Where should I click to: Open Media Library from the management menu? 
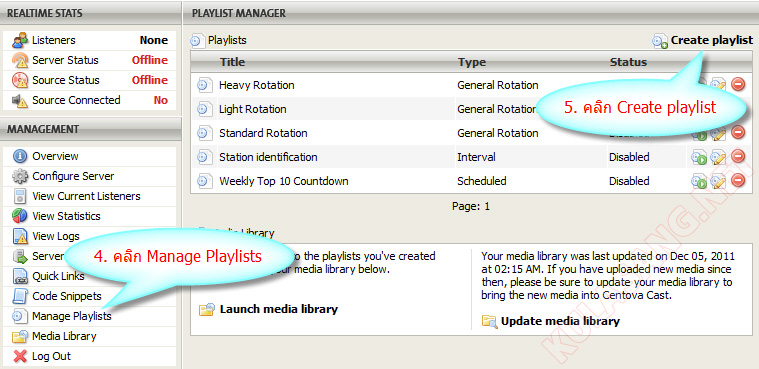tap(64, 336)
